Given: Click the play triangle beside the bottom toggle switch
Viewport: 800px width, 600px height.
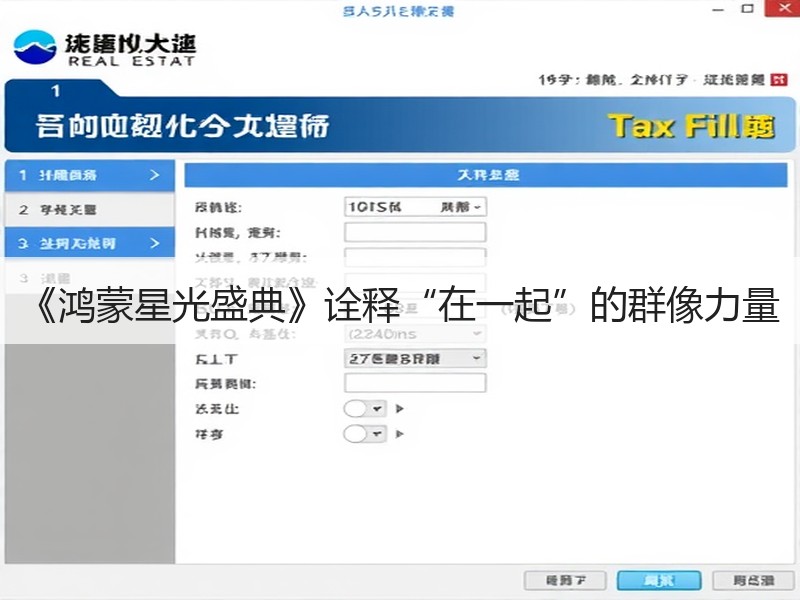Looking at the screenshot, I should 399,434.
